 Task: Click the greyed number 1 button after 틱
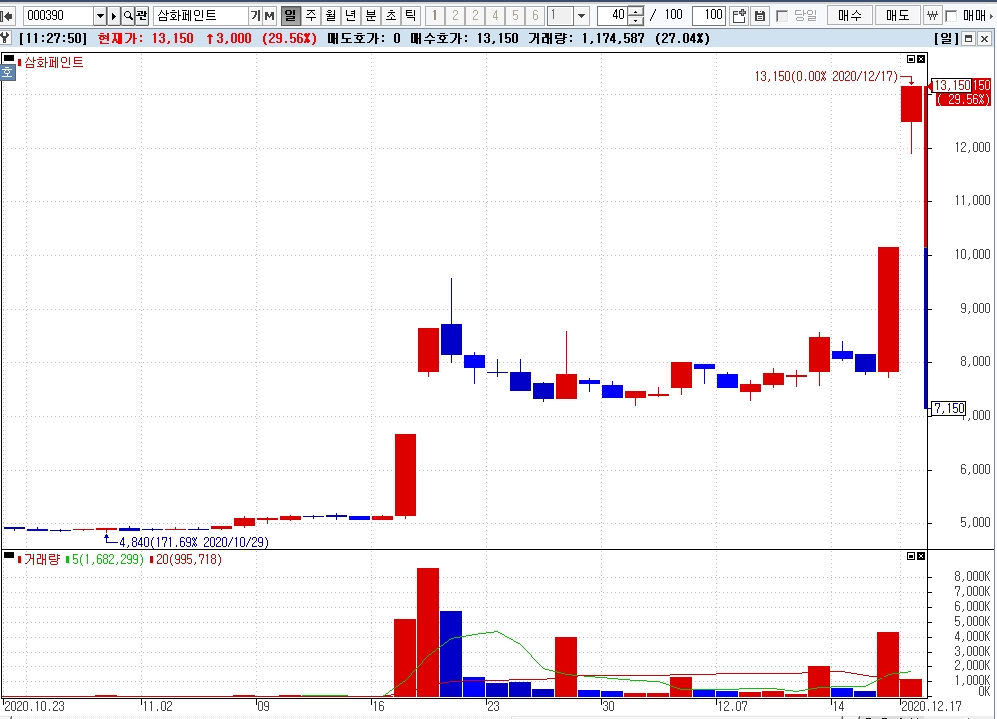pos(435,15)
